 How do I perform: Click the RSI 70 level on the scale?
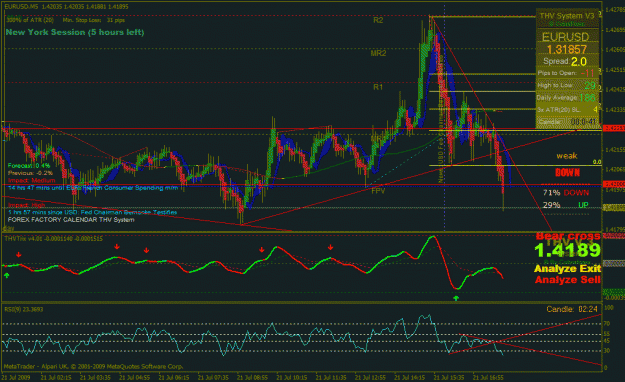[607, 323]
